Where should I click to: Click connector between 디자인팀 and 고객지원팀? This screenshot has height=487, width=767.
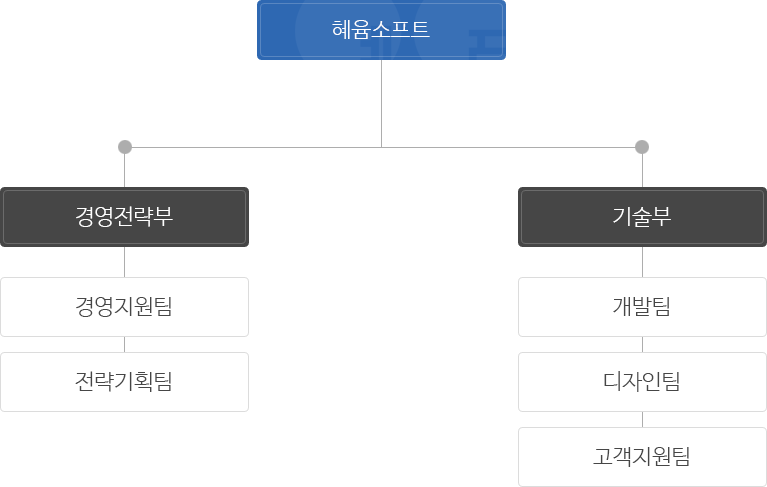point(642,419)
